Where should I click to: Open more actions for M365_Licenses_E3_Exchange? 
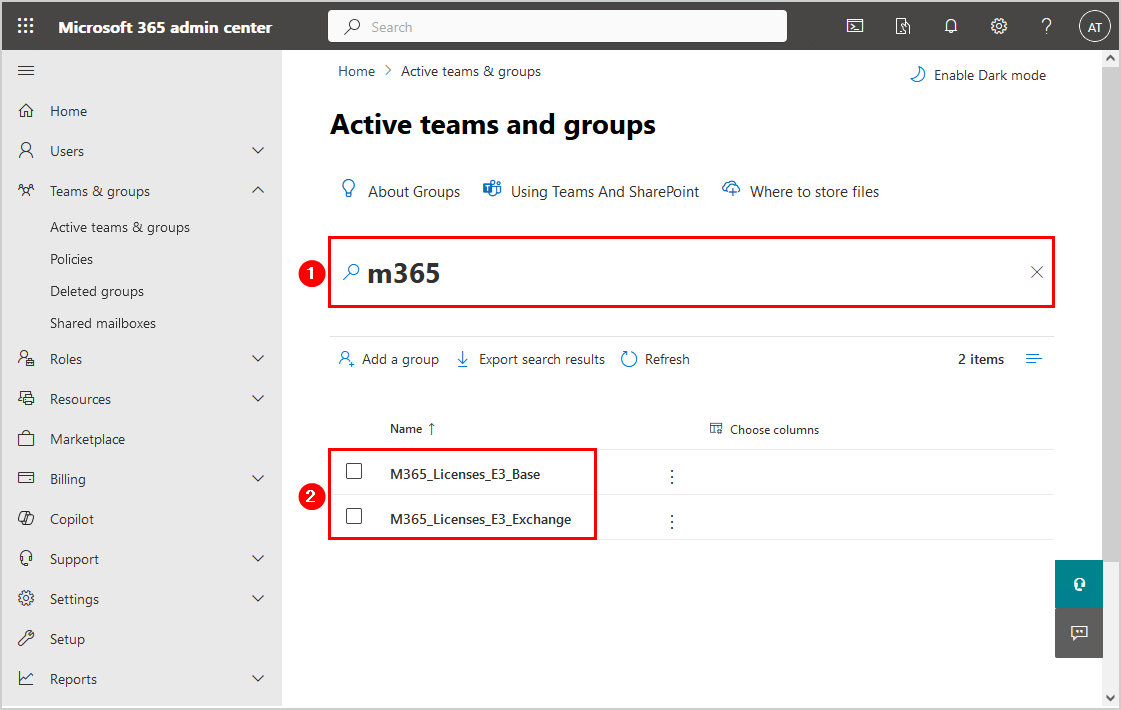coord(671,522)
